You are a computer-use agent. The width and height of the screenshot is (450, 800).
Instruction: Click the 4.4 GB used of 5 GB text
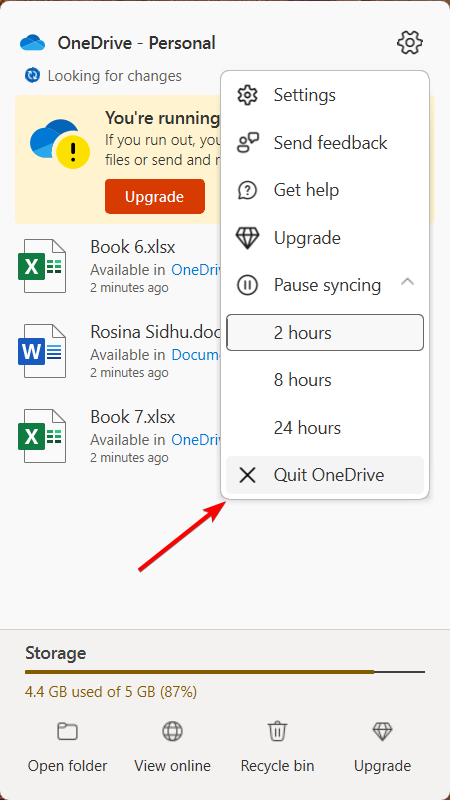click(x=111, y=692)
